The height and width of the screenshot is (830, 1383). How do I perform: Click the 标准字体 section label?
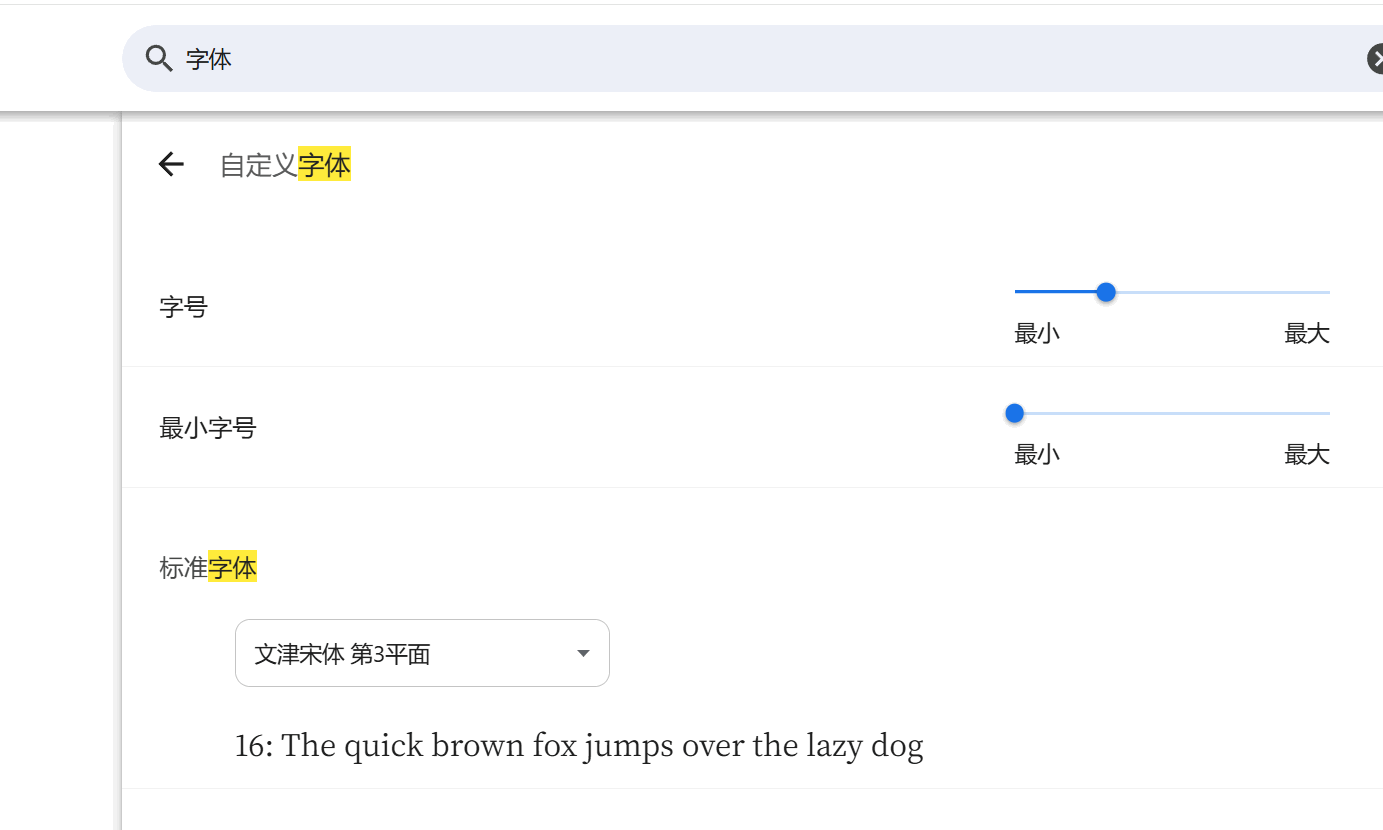click(x=208, y=567)
